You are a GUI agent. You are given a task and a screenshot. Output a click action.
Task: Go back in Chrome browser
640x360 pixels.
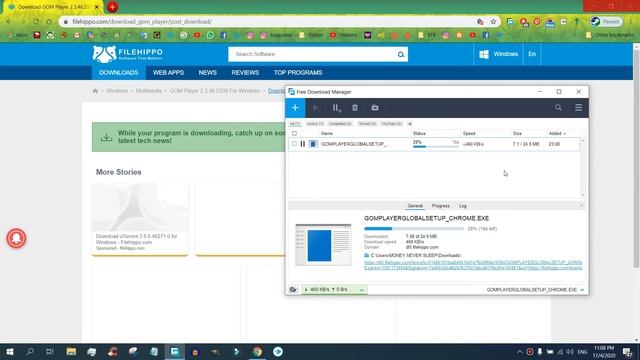pos(9,22)
